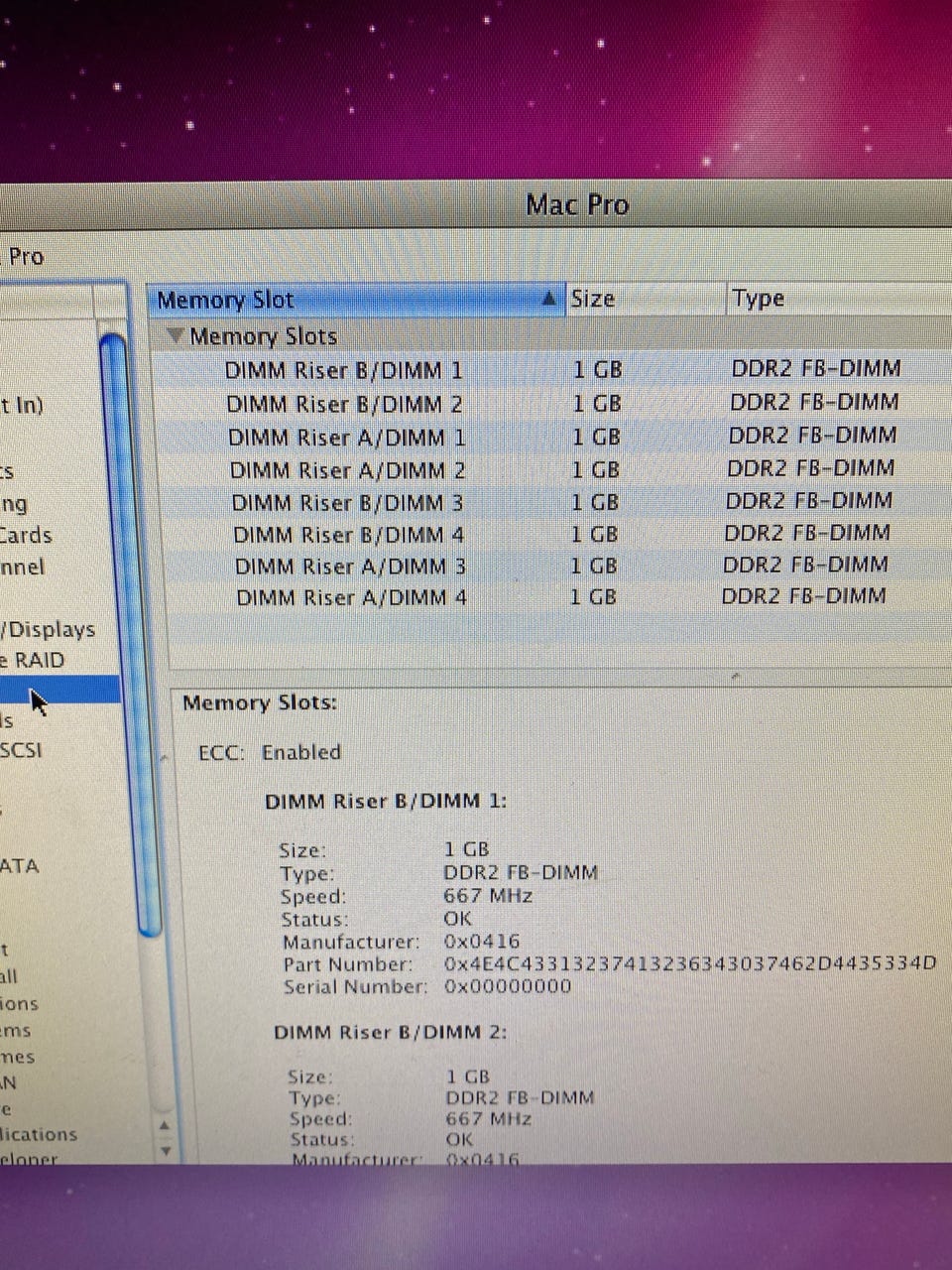This screenshot has width=952, height=1270.
Task: Select the highlighted Memory item in the sidebar
Action: [59, 690]
